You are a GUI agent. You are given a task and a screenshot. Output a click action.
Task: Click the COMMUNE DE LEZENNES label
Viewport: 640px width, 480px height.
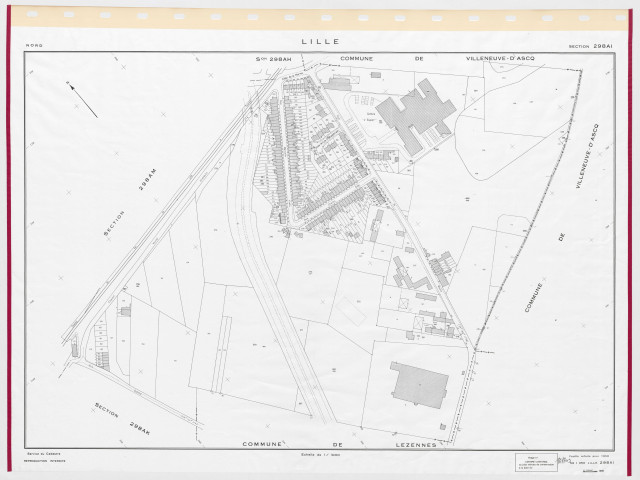(x=340, y=443)
